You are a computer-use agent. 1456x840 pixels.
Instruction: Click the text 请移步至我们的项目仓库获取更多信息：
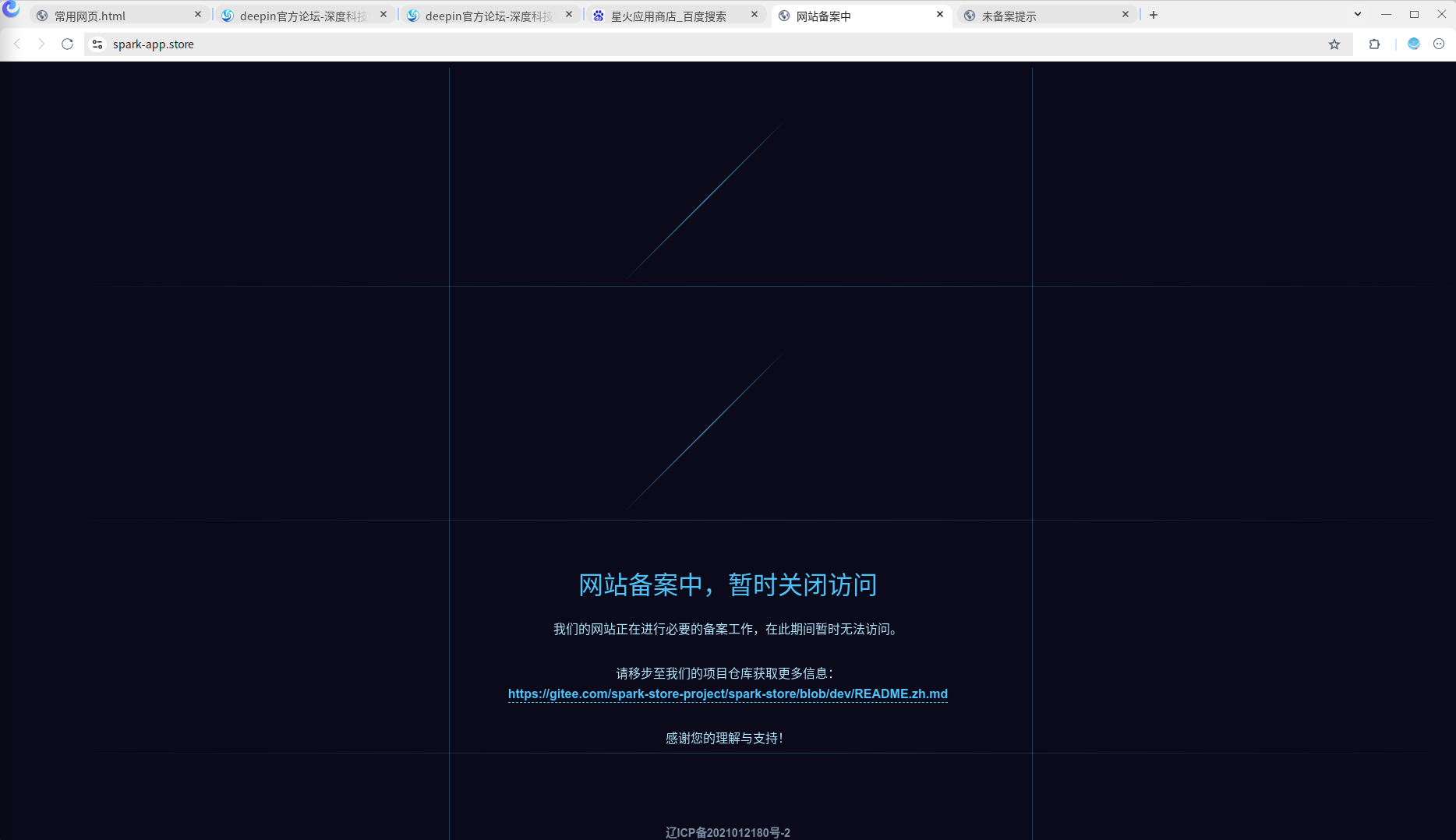coord(726,673)
